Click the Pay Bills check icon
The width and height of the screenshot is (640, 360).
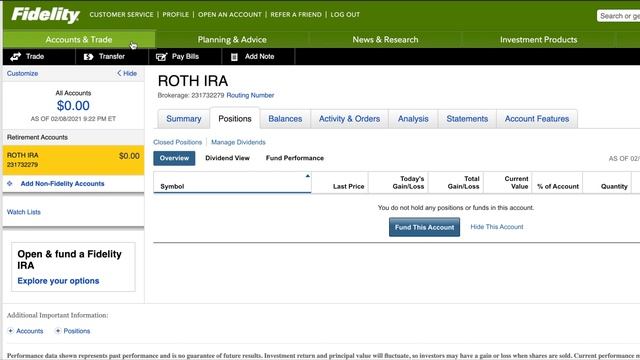[x=162, y=57]
